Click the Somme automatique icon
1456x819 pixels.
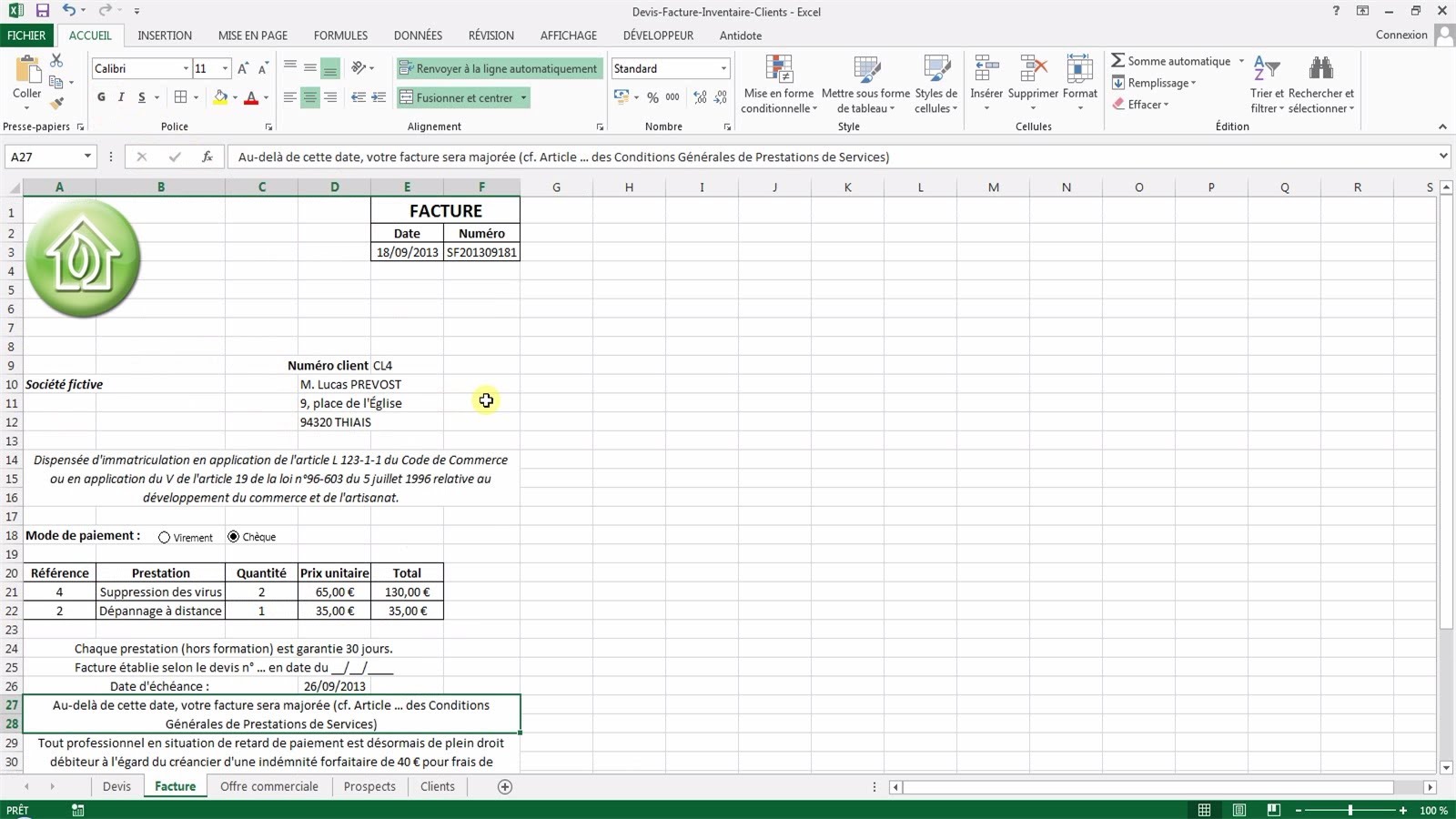1118,60
